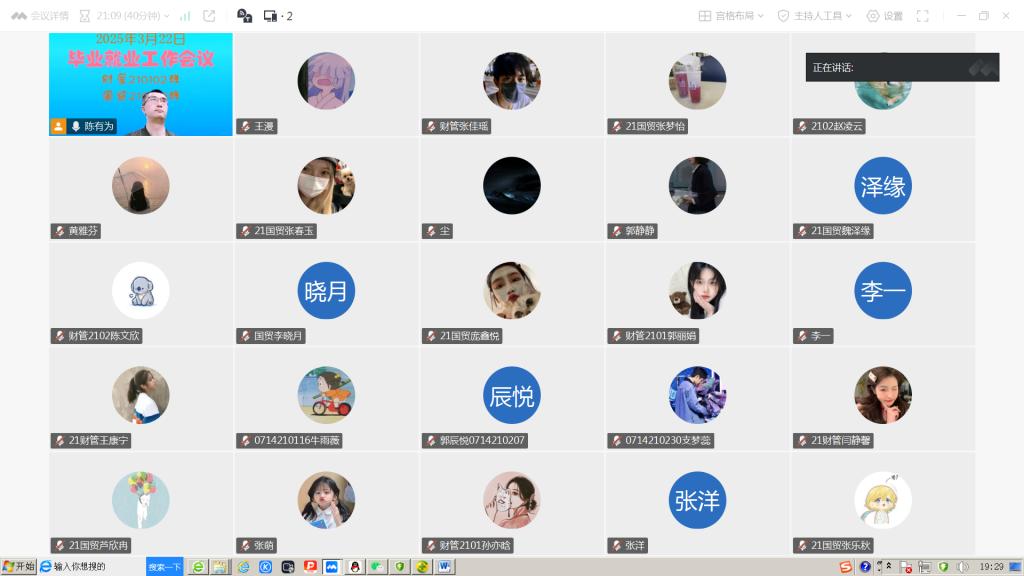1024x576 pixels.
Task: Open the QQ penguin icon in taskbar
Action: pos(354,567)
